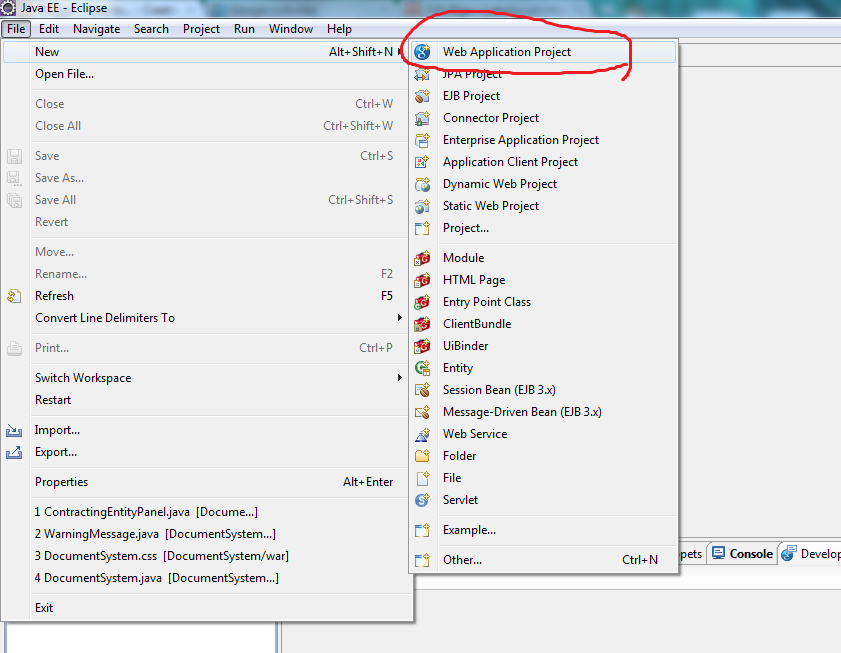Click the Folder icon in New submenu
841x653 pixels.
(x=422, y=456)
